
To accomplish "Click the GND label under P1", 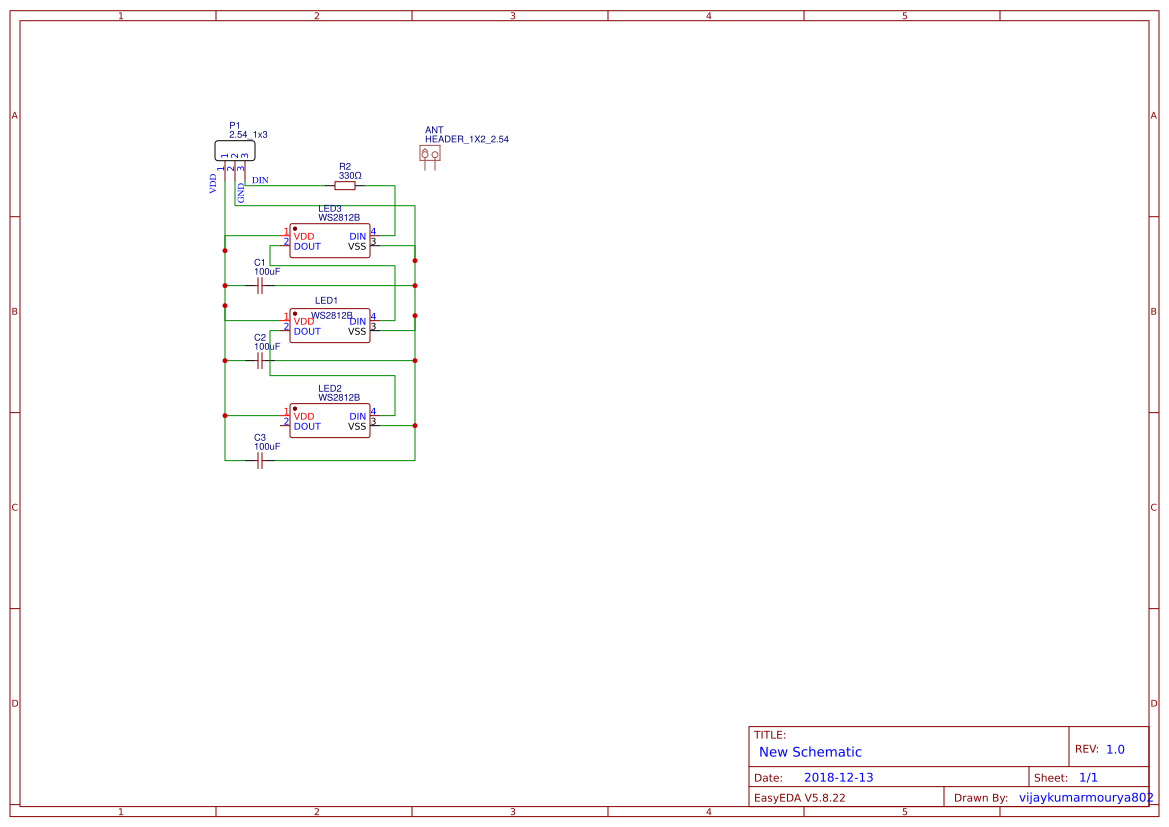I will [x=241, y=193].
